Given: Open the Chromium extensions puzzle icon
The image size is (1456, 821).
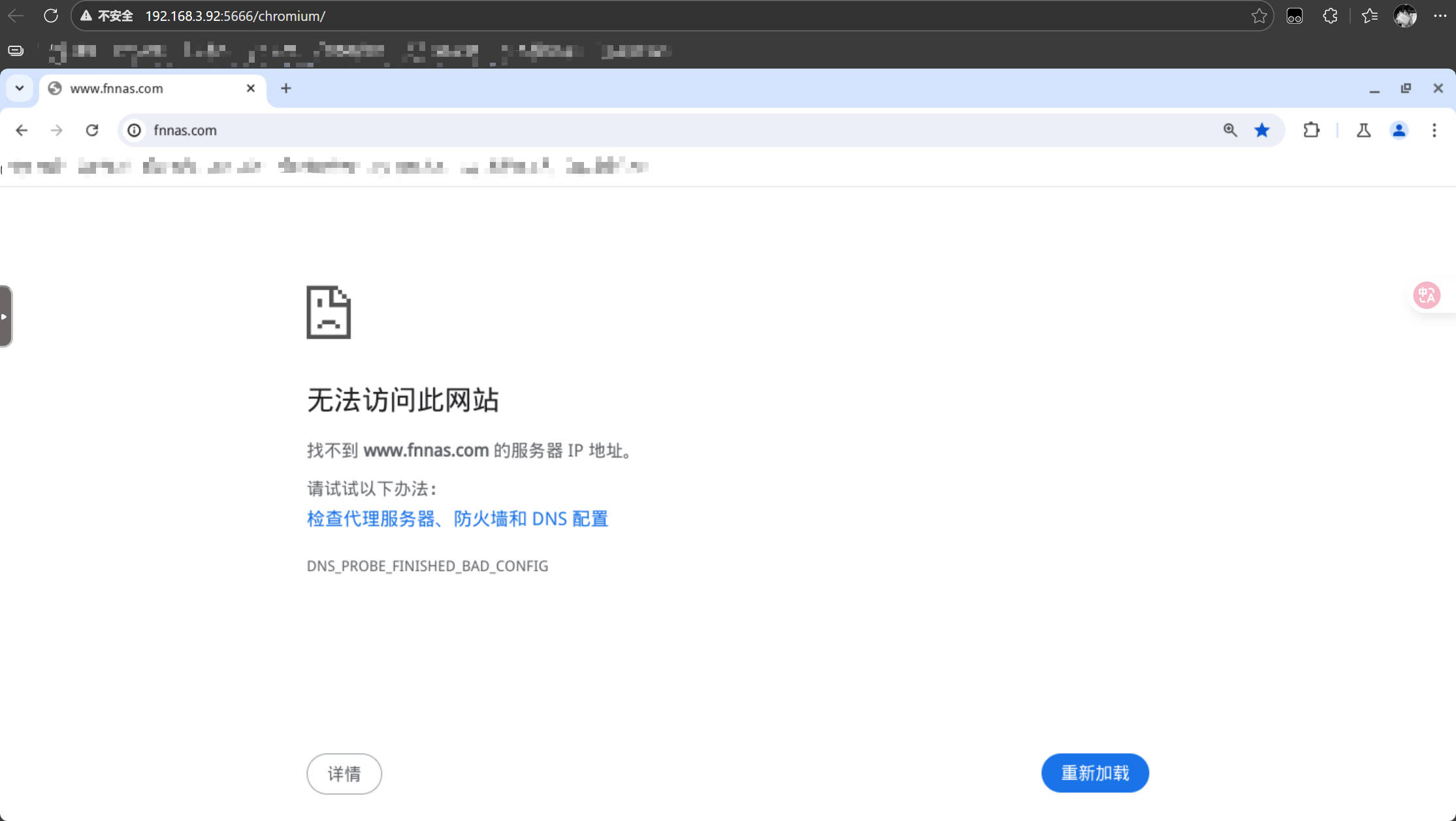Looking at the screenshot, I should (x=1311, y=131).
